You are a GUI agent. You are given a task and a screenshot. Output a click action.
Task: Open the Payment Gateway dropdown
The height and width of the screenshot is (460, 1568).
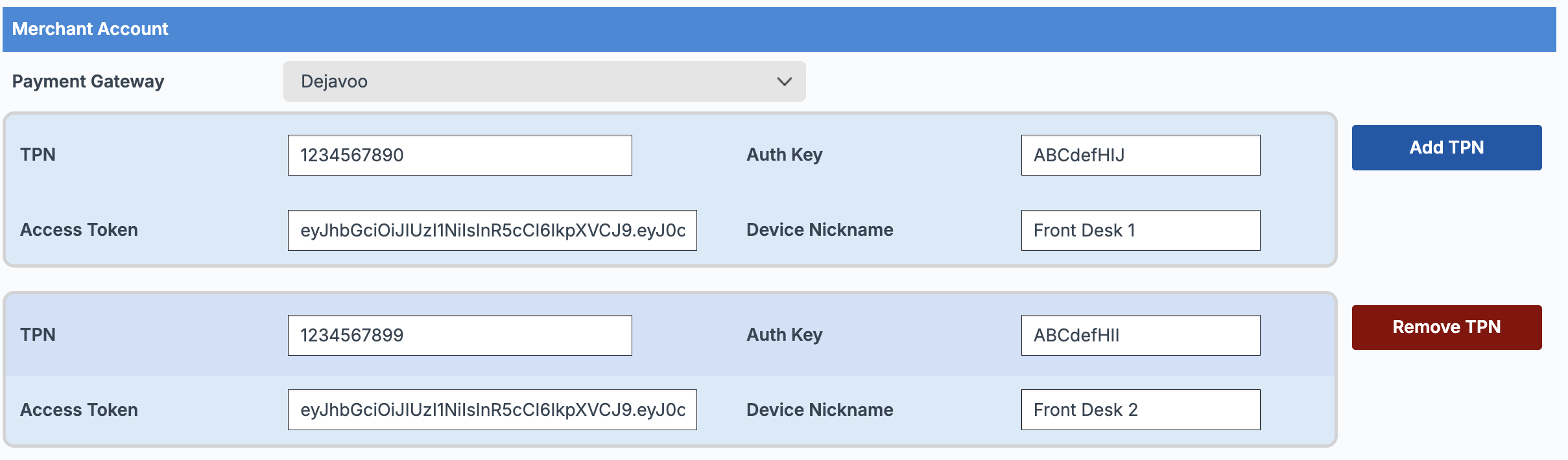pos(543,82)
